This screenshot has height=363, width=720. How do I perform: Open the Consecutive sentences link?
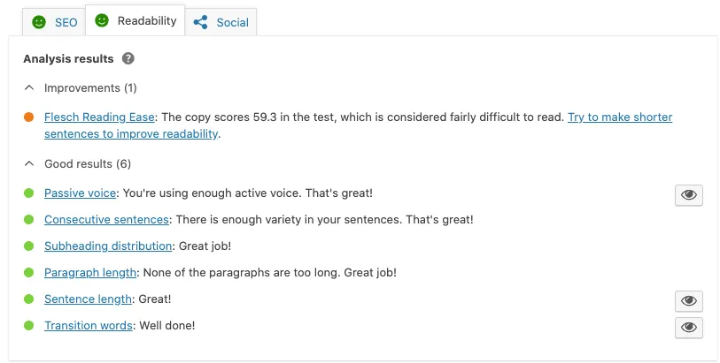106,219
